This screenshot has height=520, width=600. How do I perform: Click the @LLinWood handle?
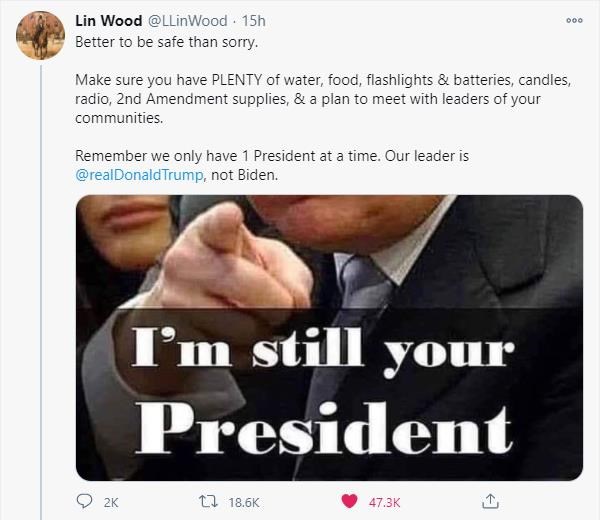[x=187, y=21]
